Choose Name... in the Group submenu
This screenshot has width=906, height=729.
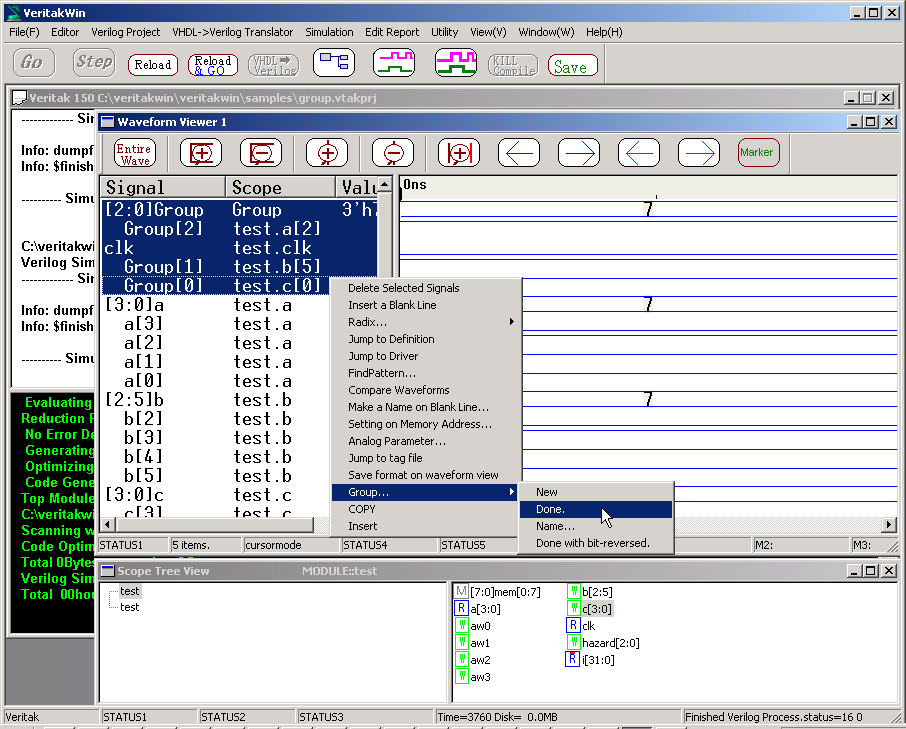(x=596, y=526)
